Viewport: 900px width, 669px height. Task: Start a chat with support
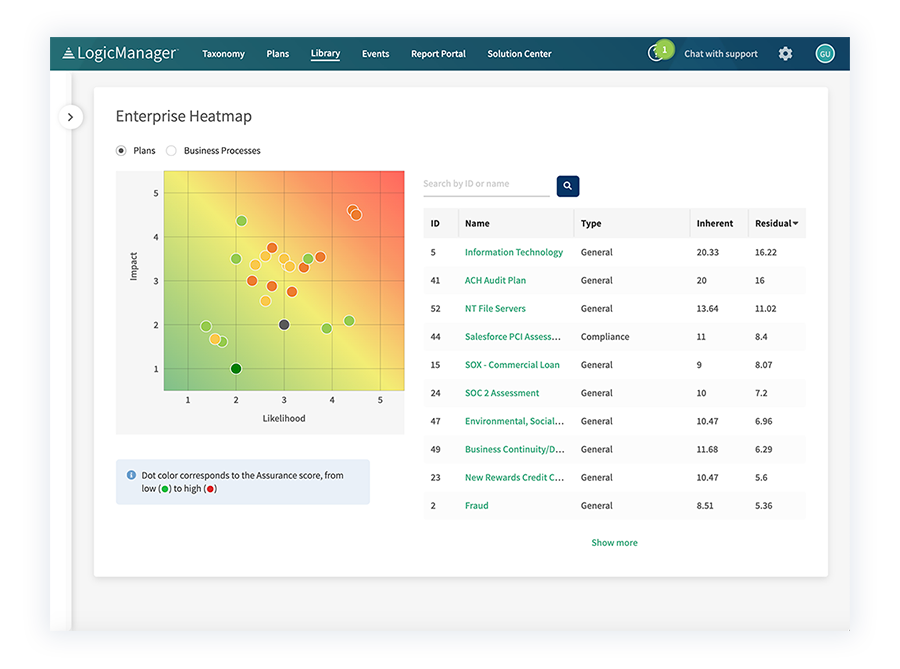[x=720, y=54]
